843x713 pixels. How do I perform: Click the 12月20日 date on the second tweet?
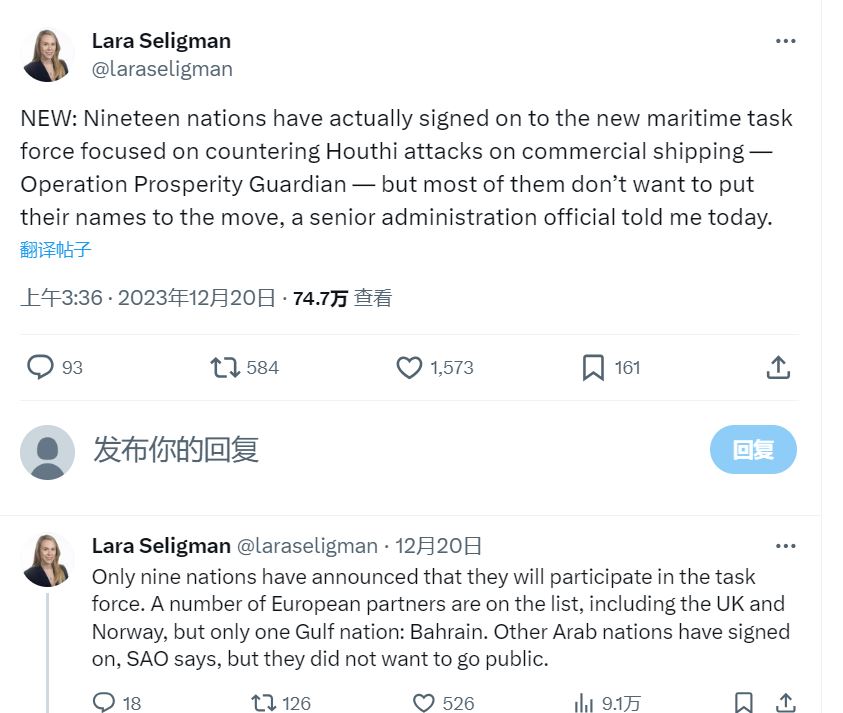[x=438, y=546]
